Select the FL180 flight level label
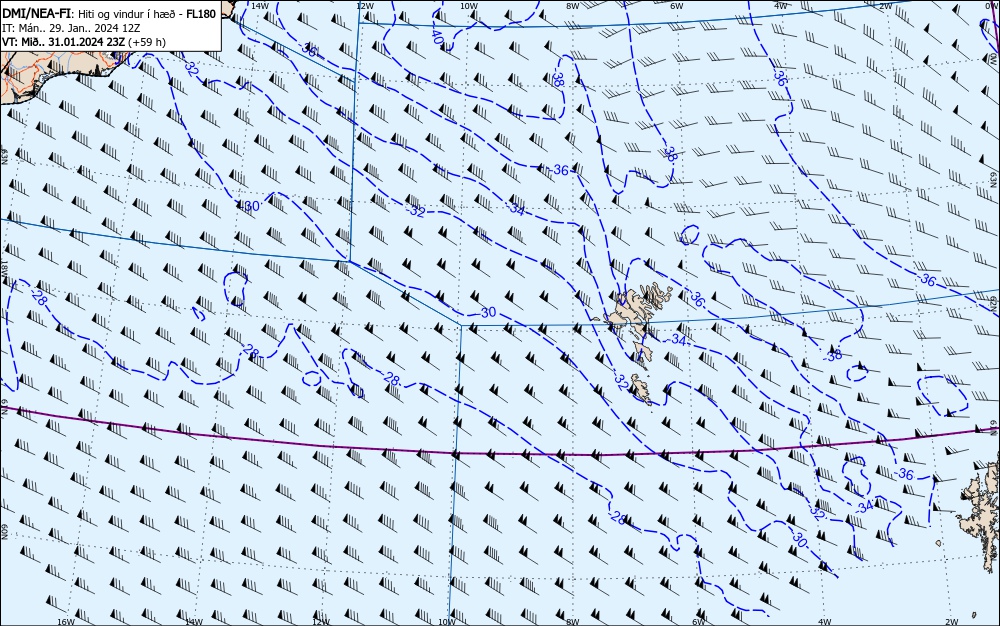The width and height of the screenshot is (1000, 626). pos(201,14)
